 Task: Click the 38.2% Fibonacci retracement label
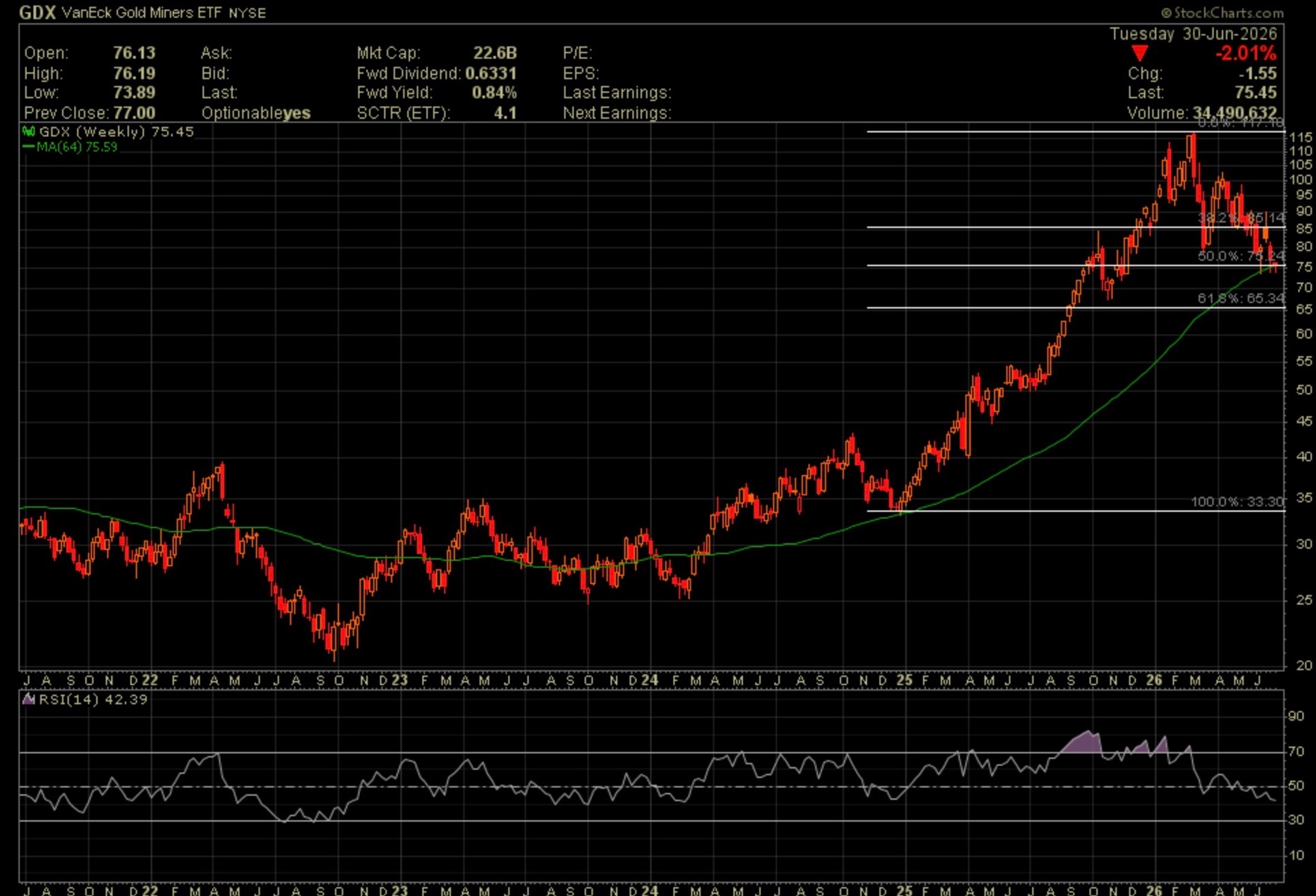1241,218
